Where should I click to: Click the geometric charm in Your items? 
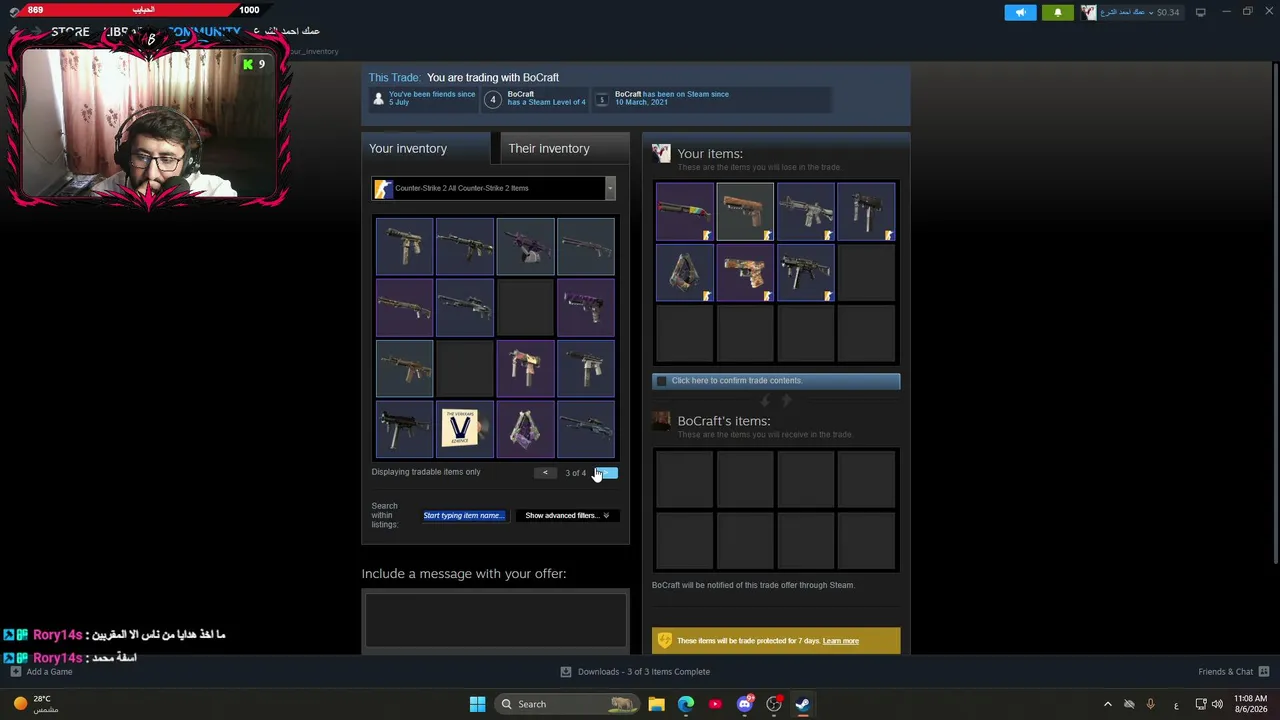685,273
